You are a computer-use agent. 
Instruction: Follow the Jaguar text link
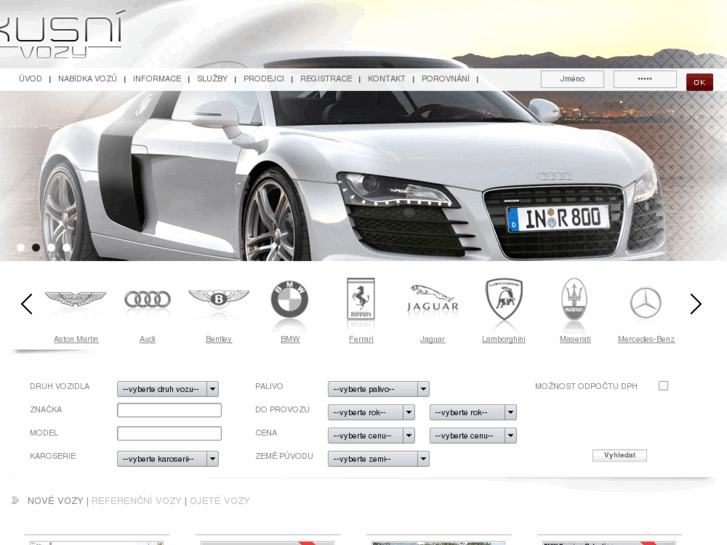[433, 339]
